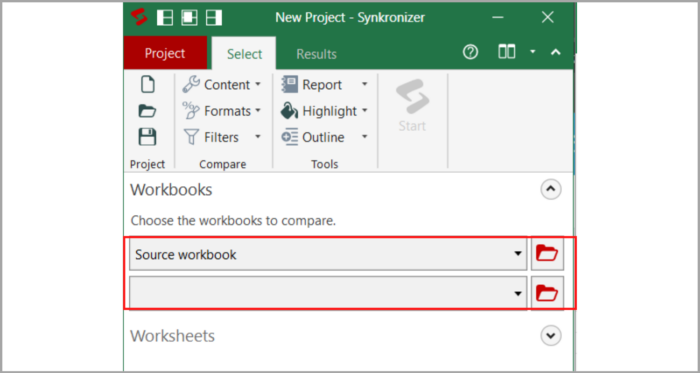Open the Highlight dropdown

tap(325, 111)
